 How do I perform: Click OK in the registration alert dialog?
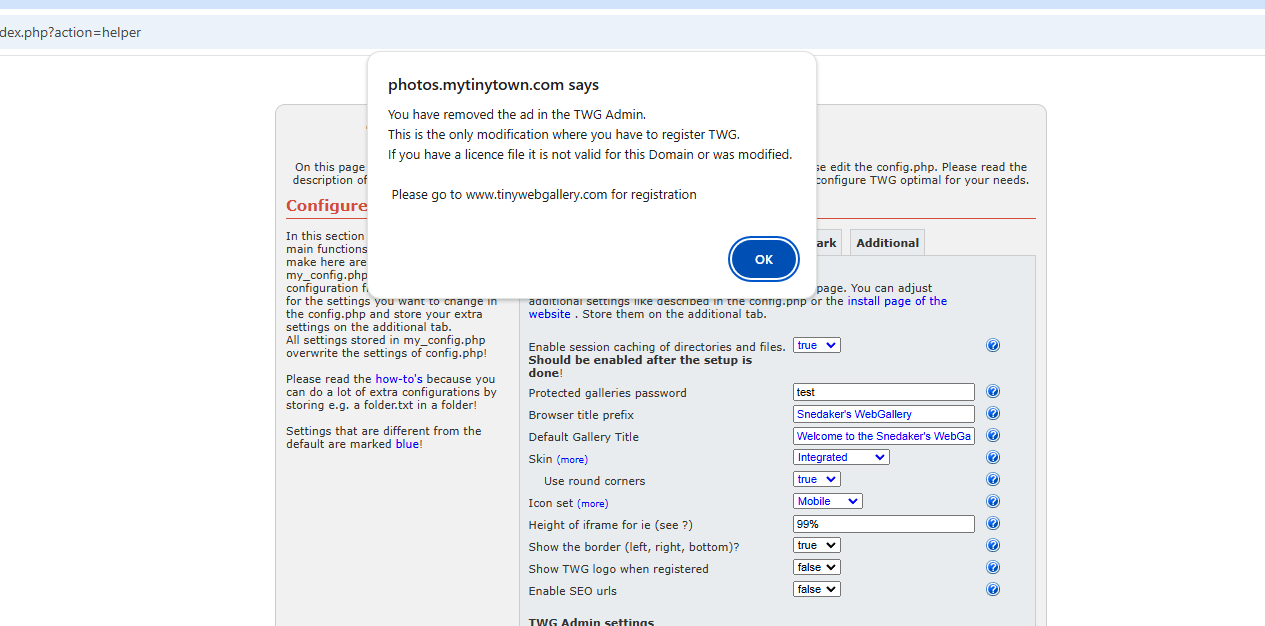764,260
